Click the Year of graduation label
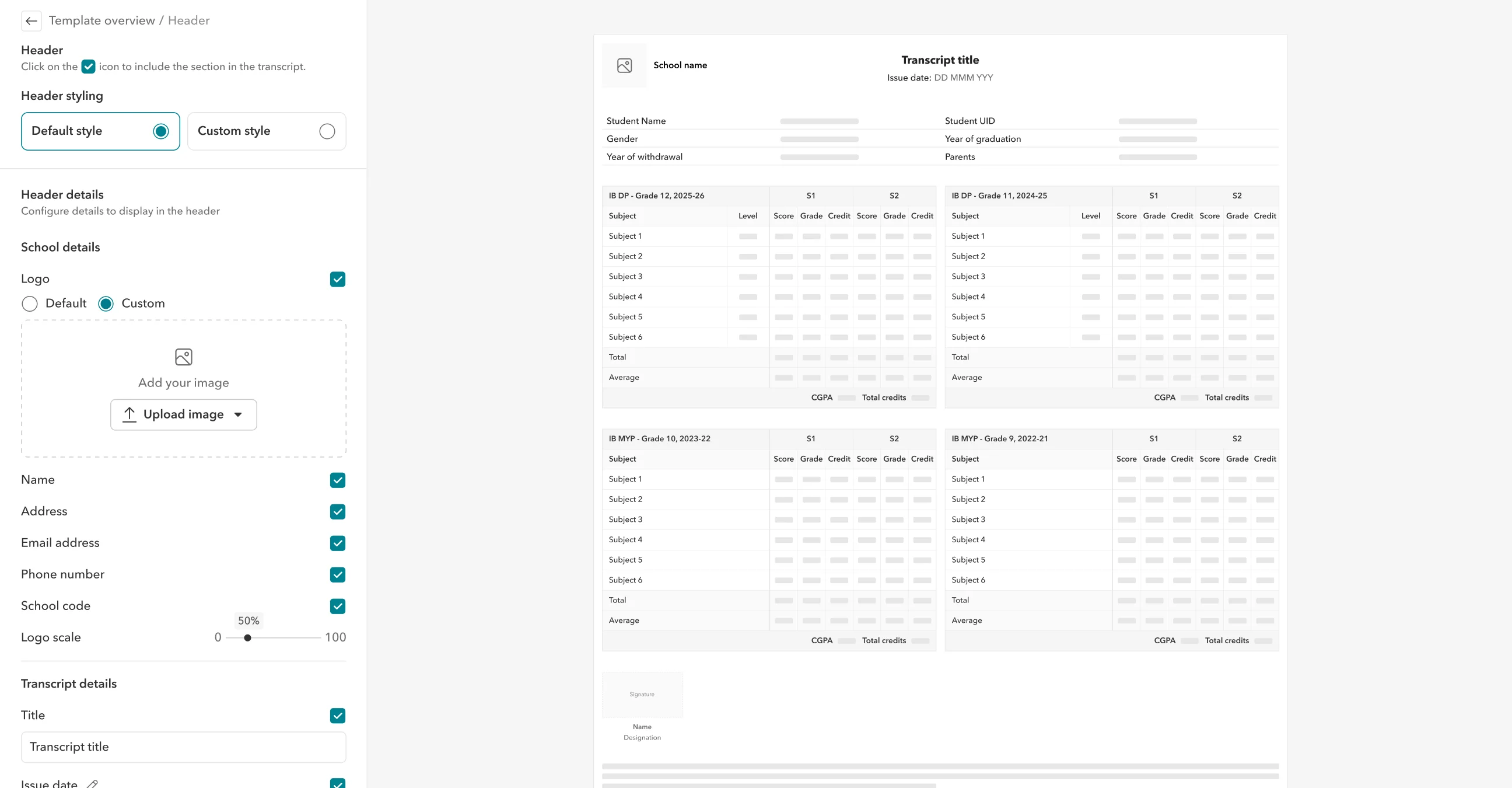 982,139
